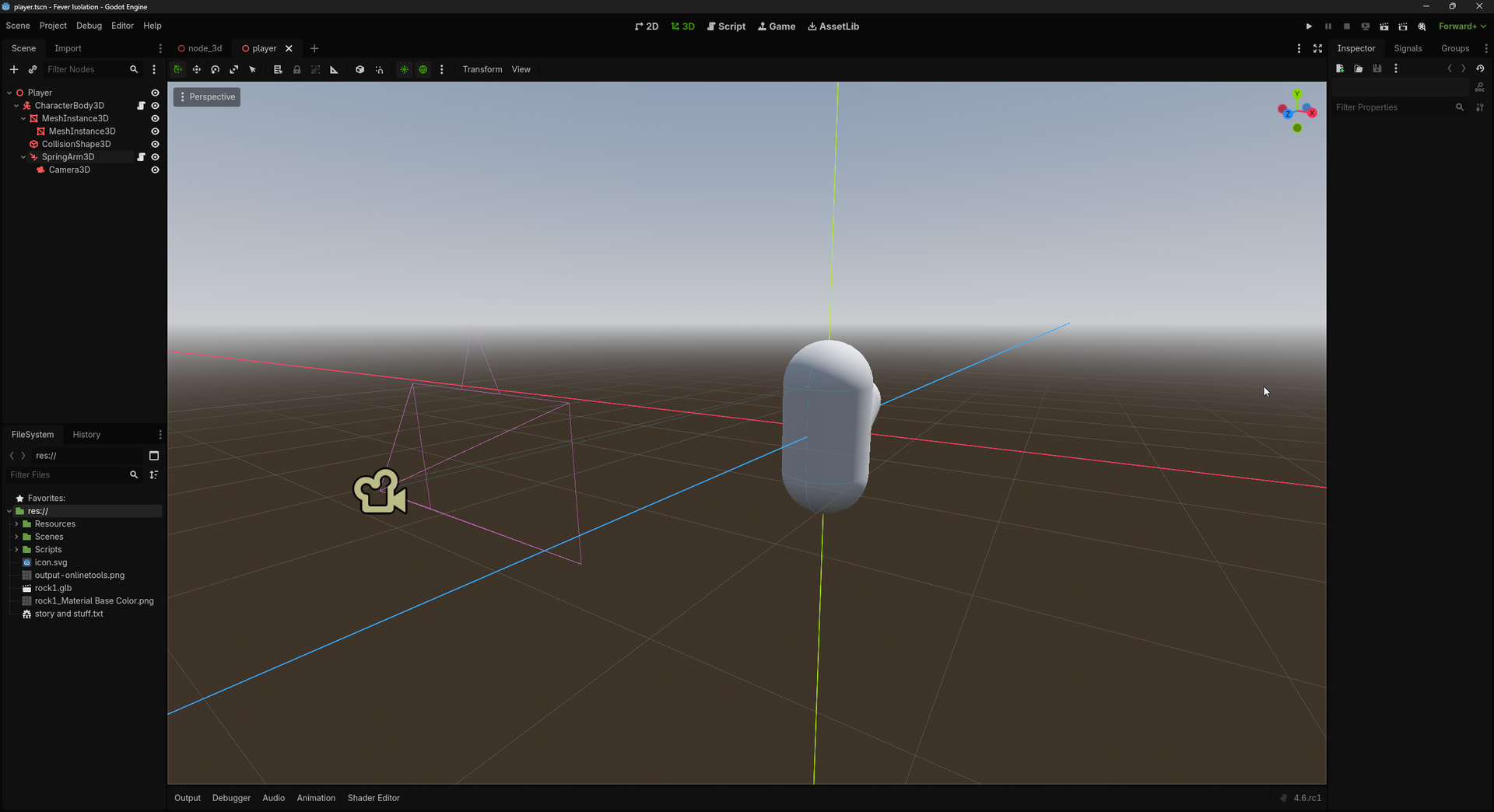Screen dimensions: 1494x812
Task: Toggle the preview sunlight button
Action: click(x=404, y=69)
